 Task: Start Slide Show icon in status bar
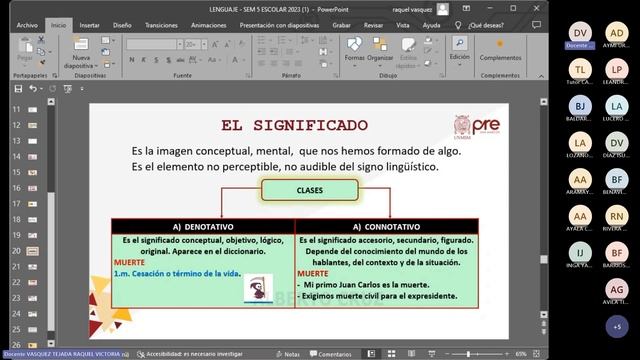click(431, 354)
